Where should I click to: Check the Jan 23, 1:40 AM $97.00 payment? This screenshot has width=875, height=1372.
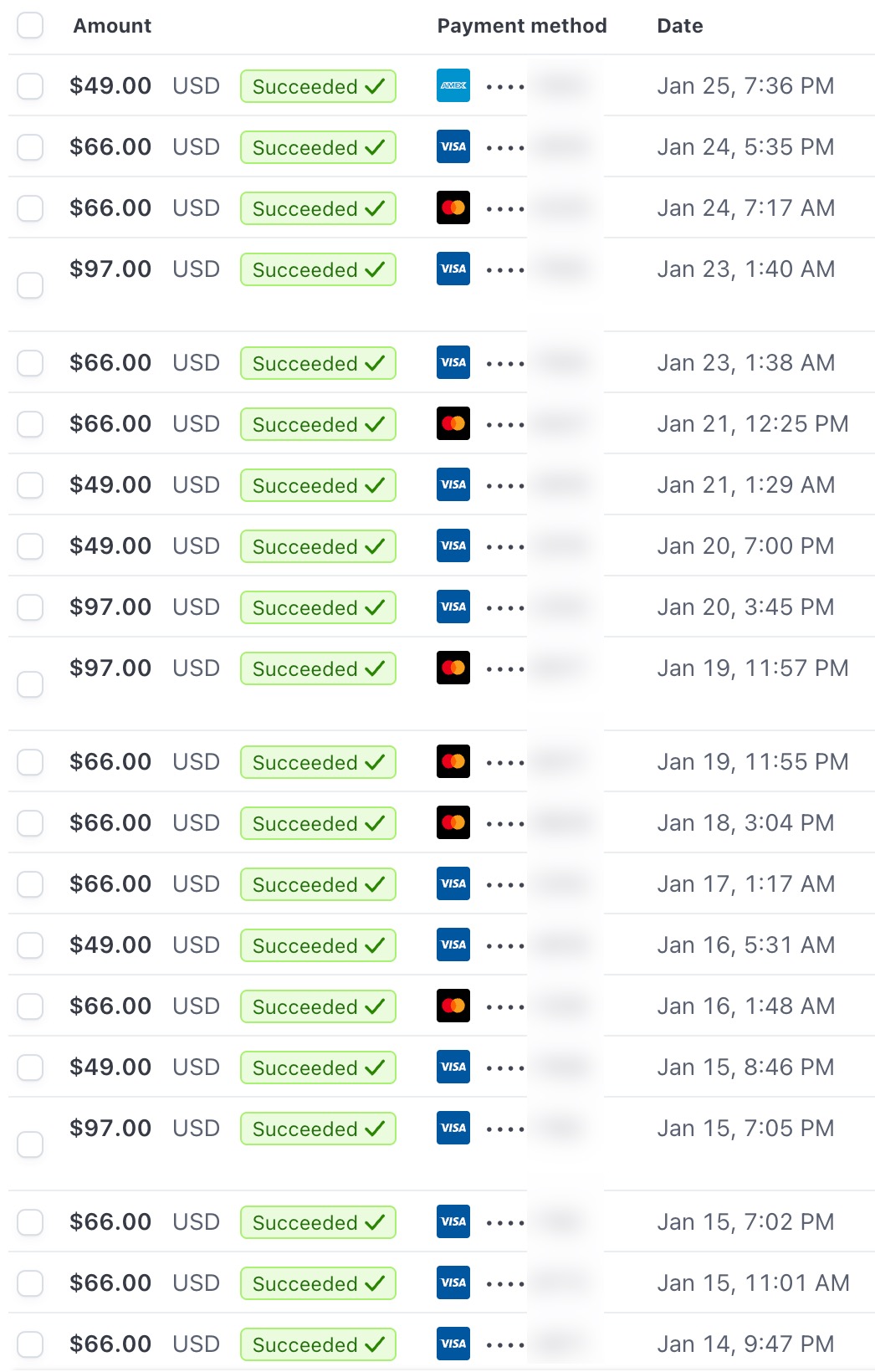(30, 284)
